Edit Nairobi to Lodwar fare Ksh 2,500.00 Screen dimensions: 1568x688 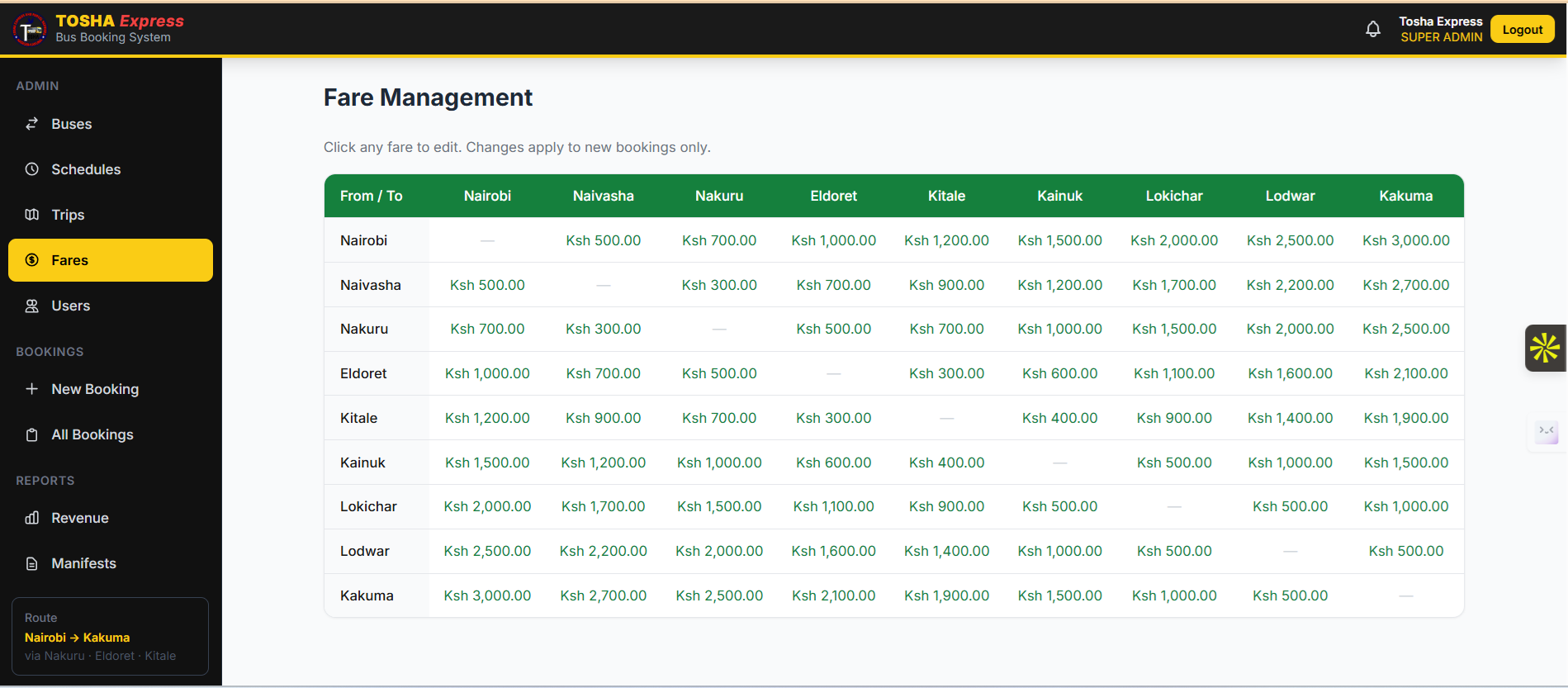[1291, 240]
